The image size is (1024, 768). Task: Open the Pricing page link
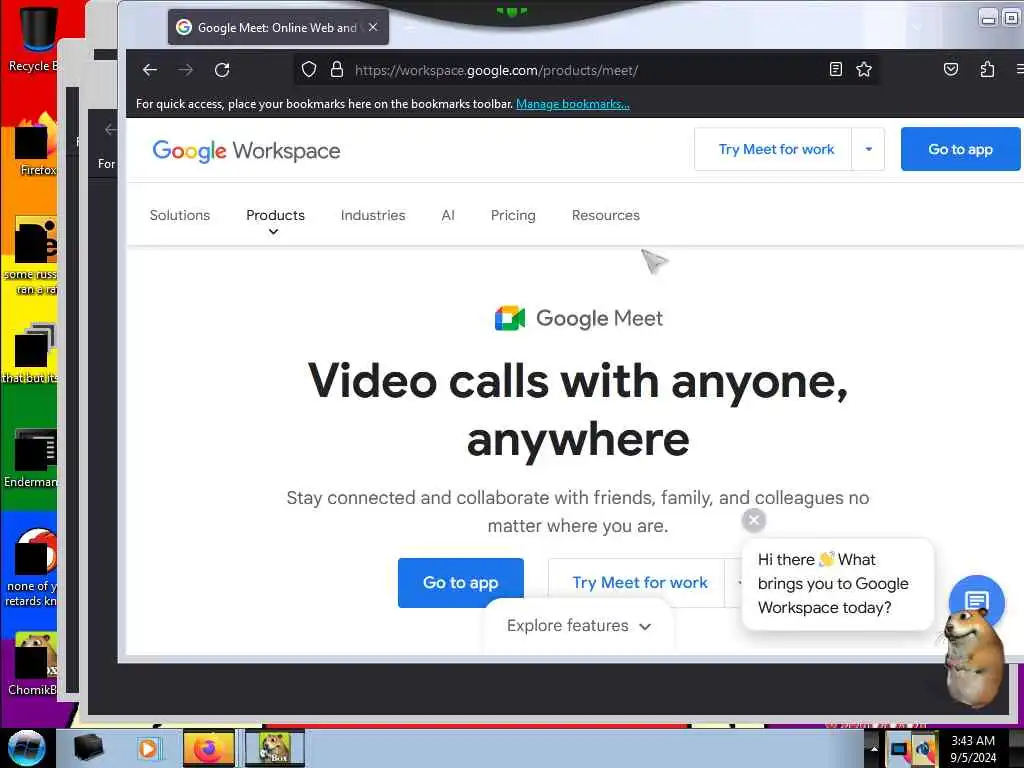click(x=513, y=216)
